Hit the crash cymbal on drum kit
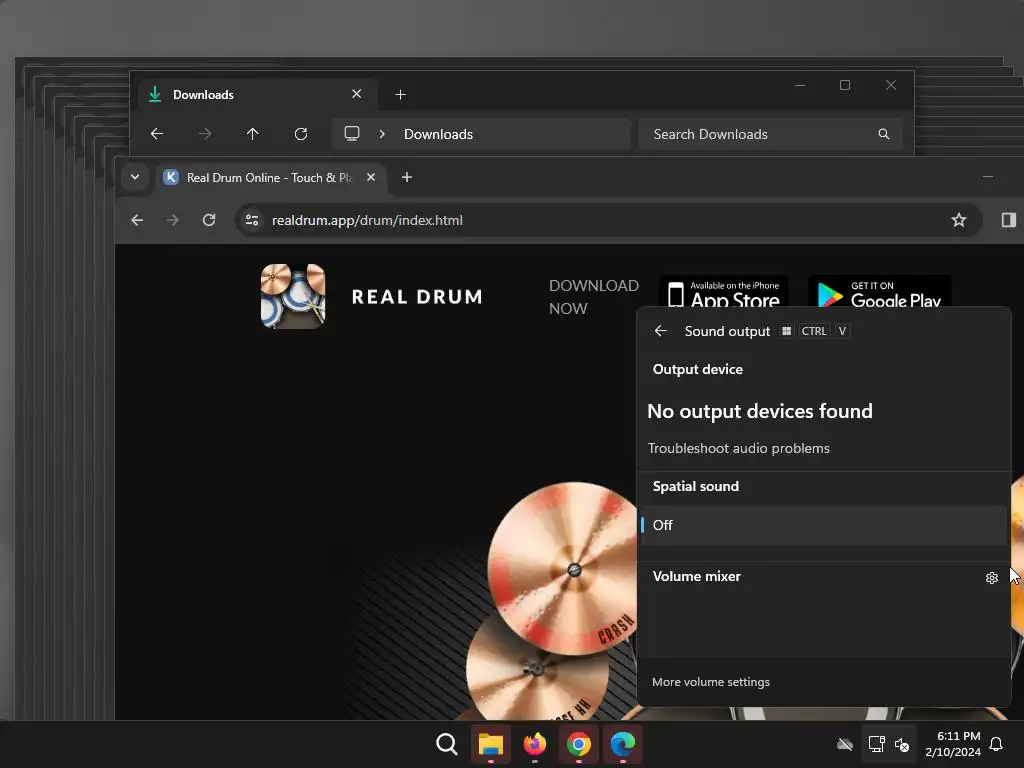 (x=565, y=568)
